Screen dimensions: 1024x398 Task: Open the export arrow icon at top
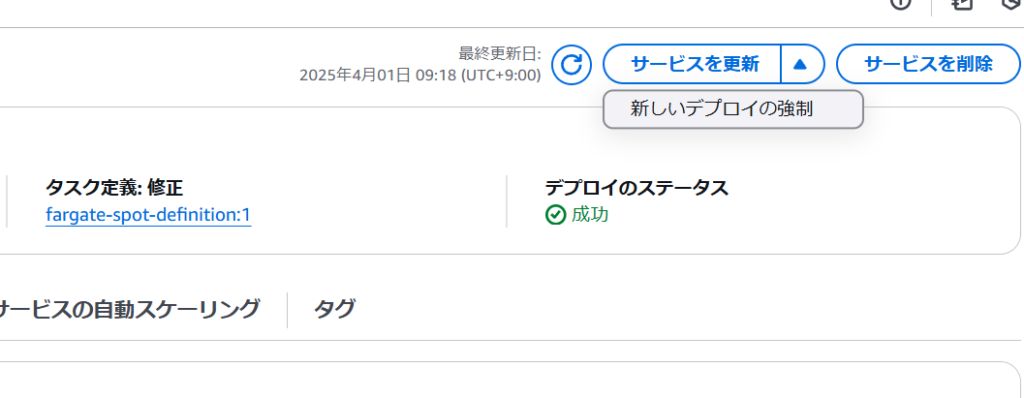[962, 3]
